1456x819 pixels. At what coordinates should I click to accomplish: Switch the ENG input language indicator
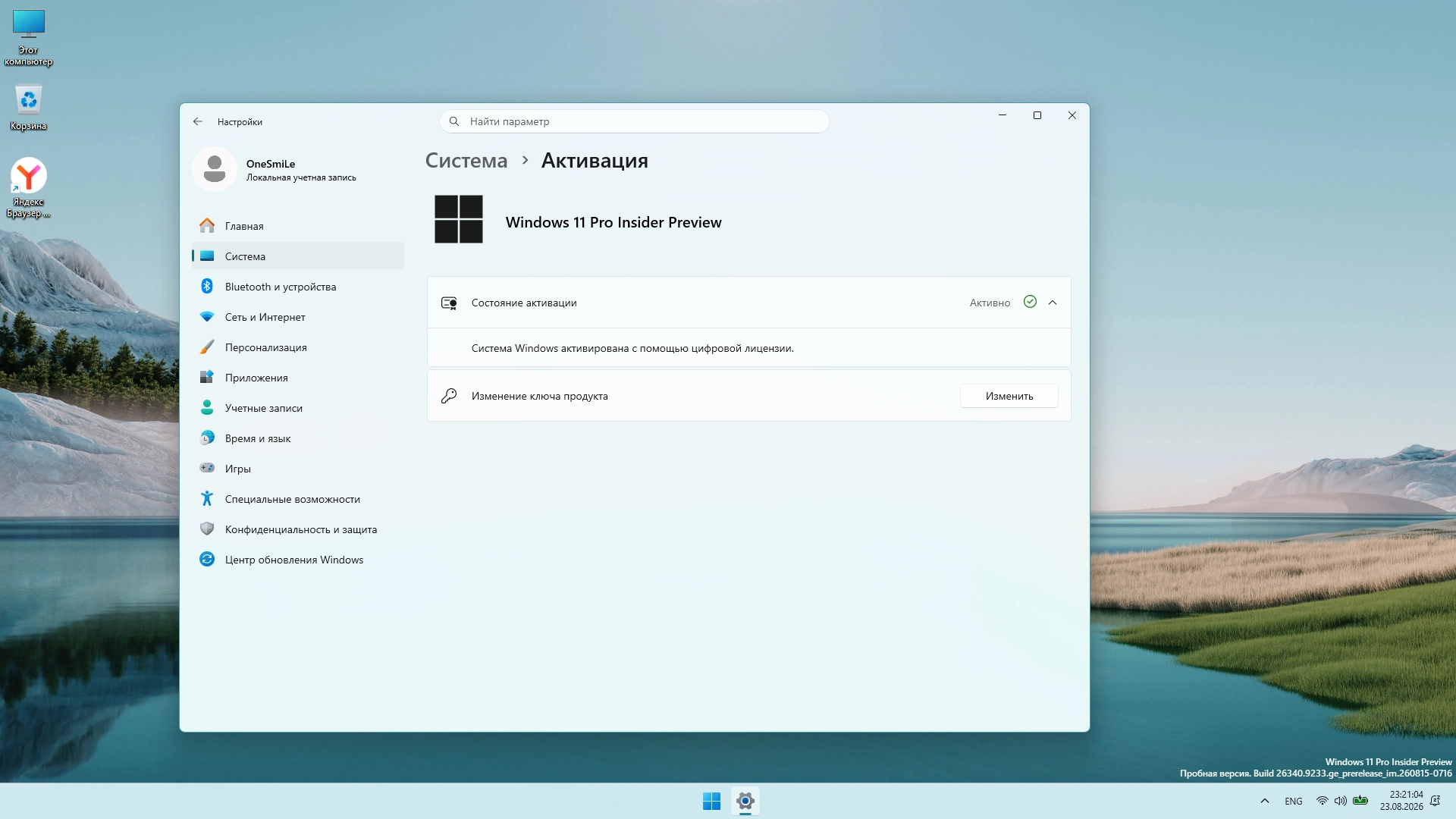(x=1294, y=801)
